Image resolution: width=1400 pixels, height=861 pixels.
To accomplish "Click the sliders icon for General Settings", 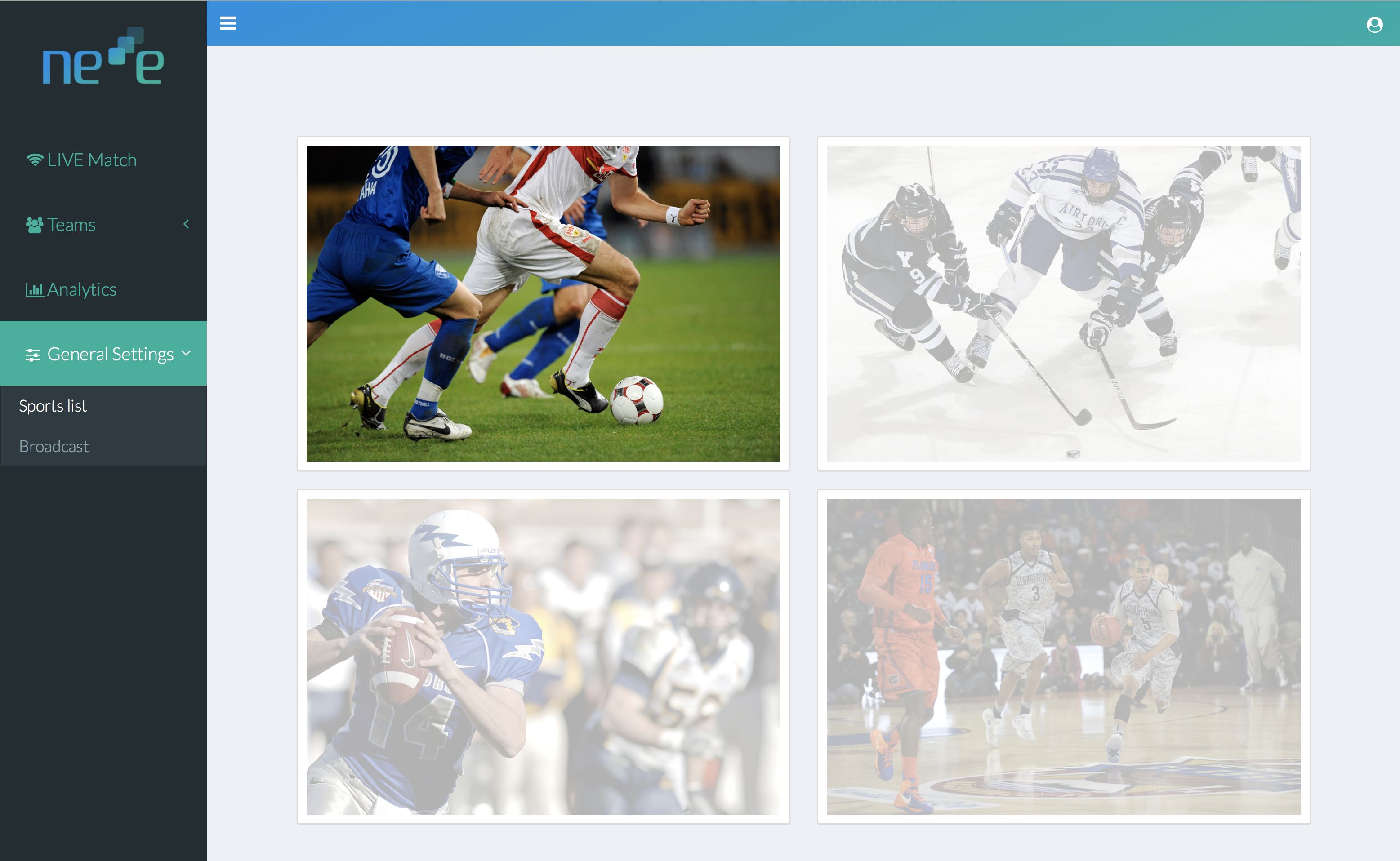I will click(x=33, y=355).
